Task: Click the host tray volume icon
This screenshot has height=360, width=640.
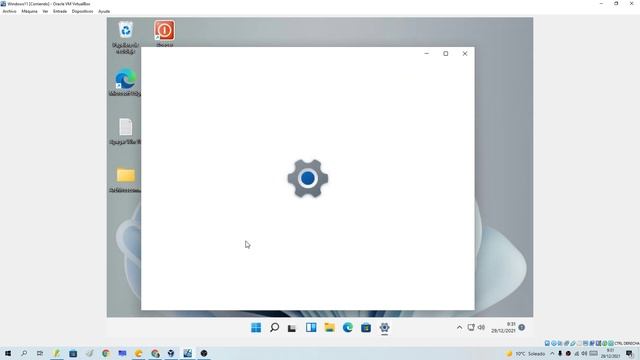Action: [x=584, y=353]
